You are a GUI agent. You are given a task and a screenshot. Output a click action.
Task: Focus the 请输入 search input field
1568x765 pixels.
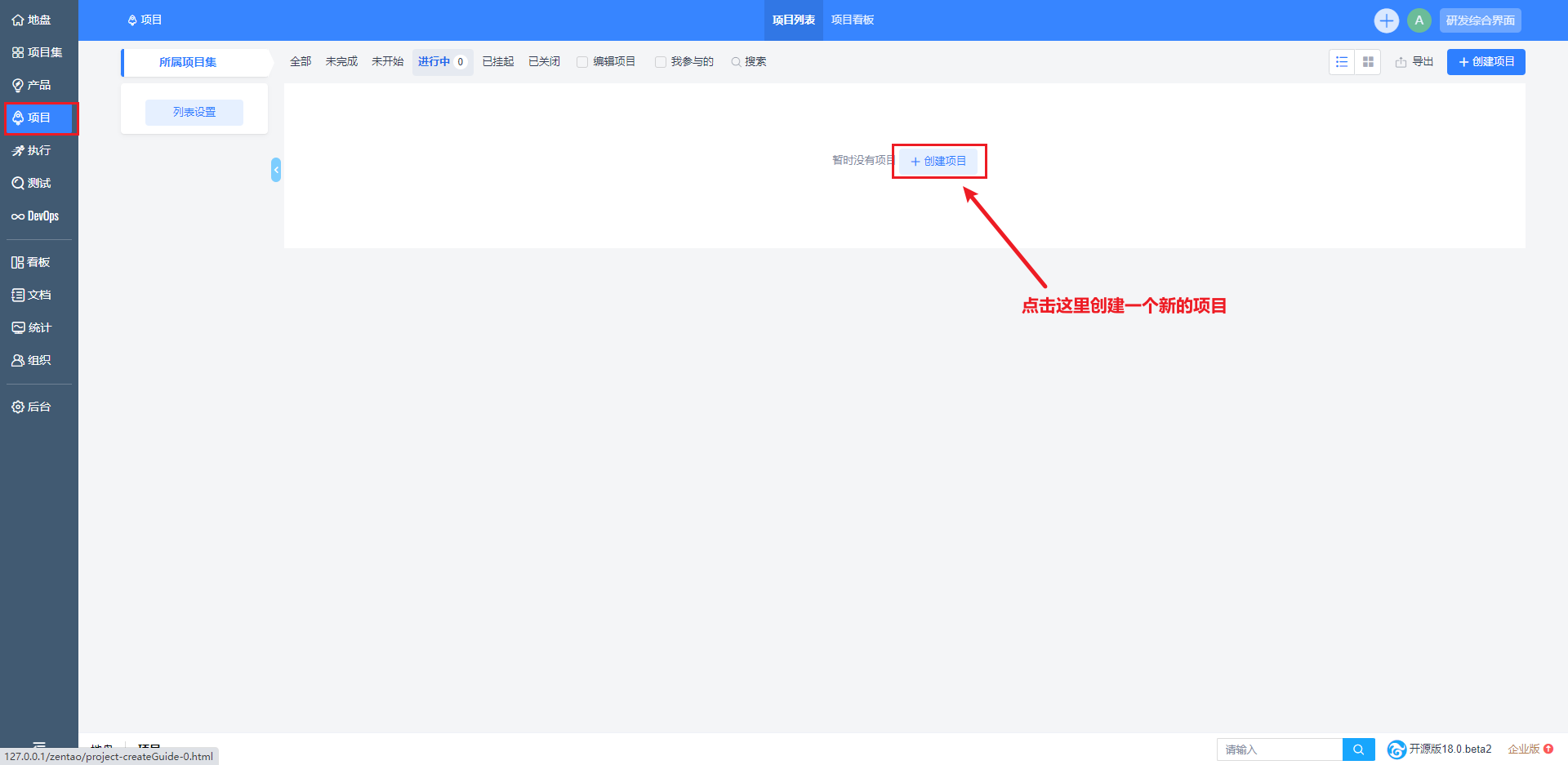[1280, 749]
